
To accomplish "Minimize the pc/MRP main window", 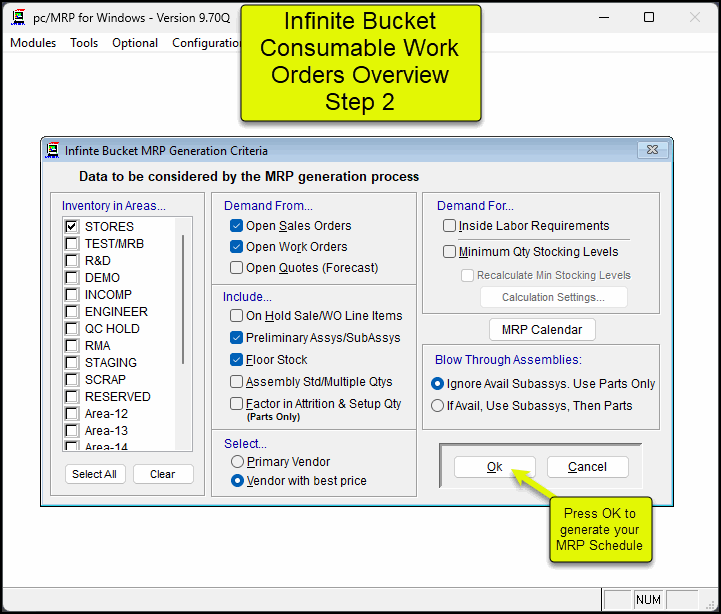I will click(604, 17).
